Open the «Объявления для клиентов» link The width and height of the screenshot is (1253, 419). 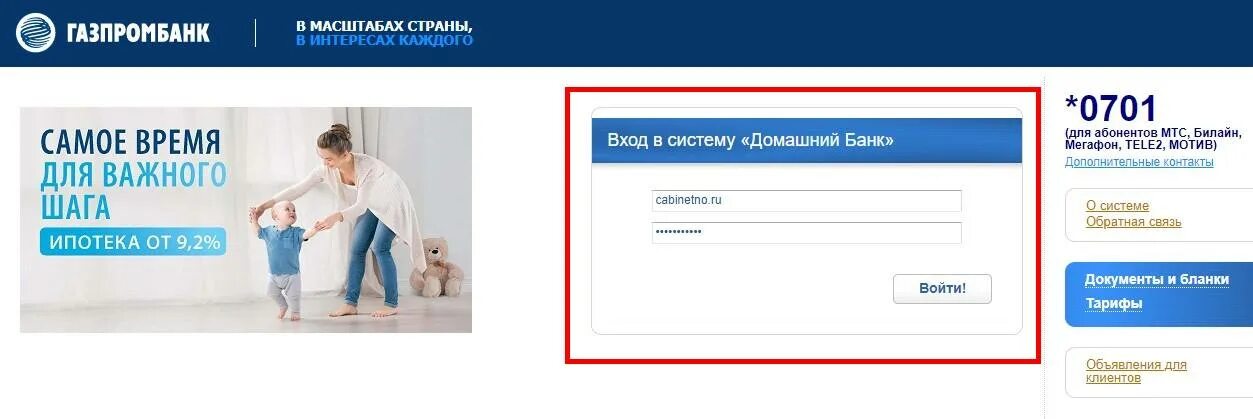pyautogui.click(x=1136, y=371)
